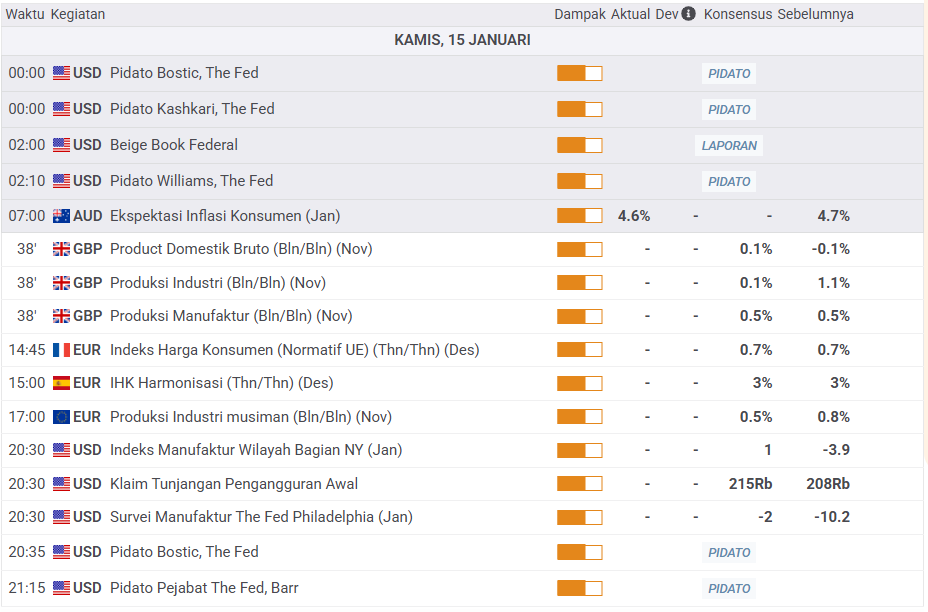The height and width of the screenshot is (612, 928).
Task: Expand the Indeks Harga Konsumen (Normatif UE) row
Action: 294,350
